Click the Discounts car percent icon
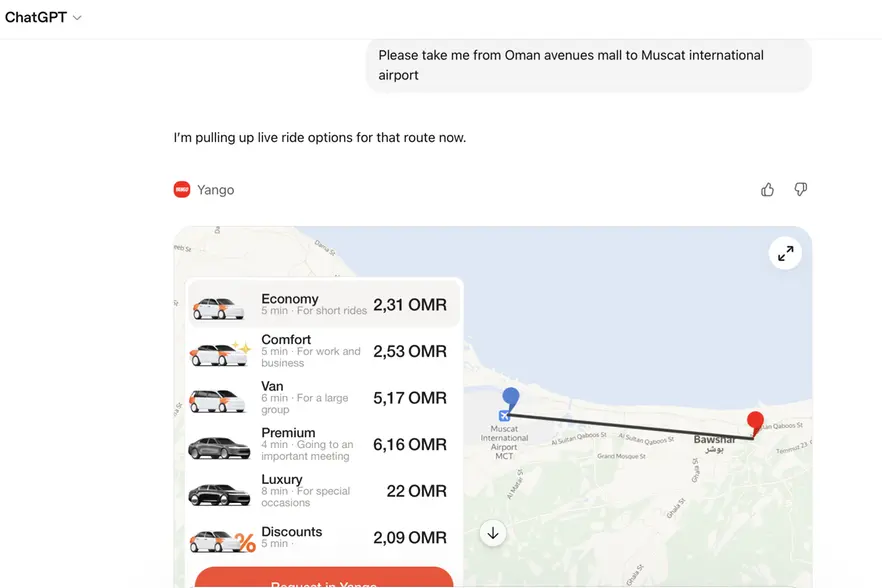The image size is (882, 588). pyautogui.click(x=245, y=543)
